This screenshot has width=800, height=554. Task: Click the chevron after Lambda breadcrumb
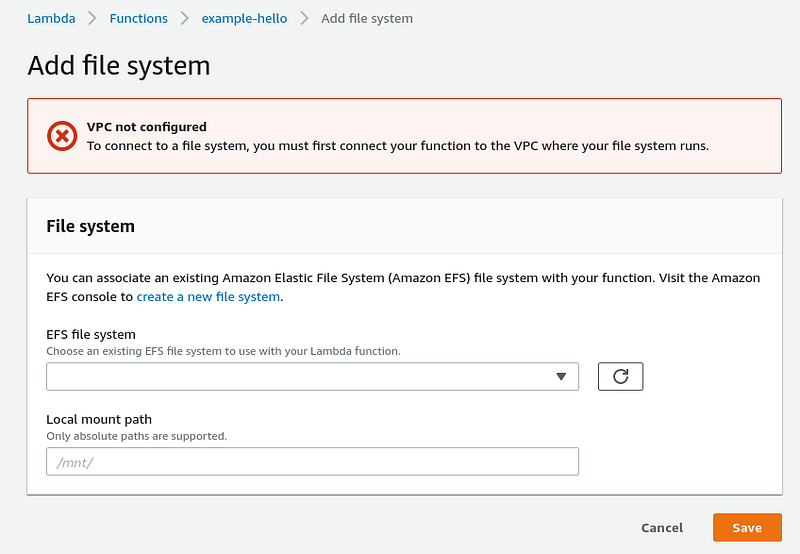(x=92, y=18)
